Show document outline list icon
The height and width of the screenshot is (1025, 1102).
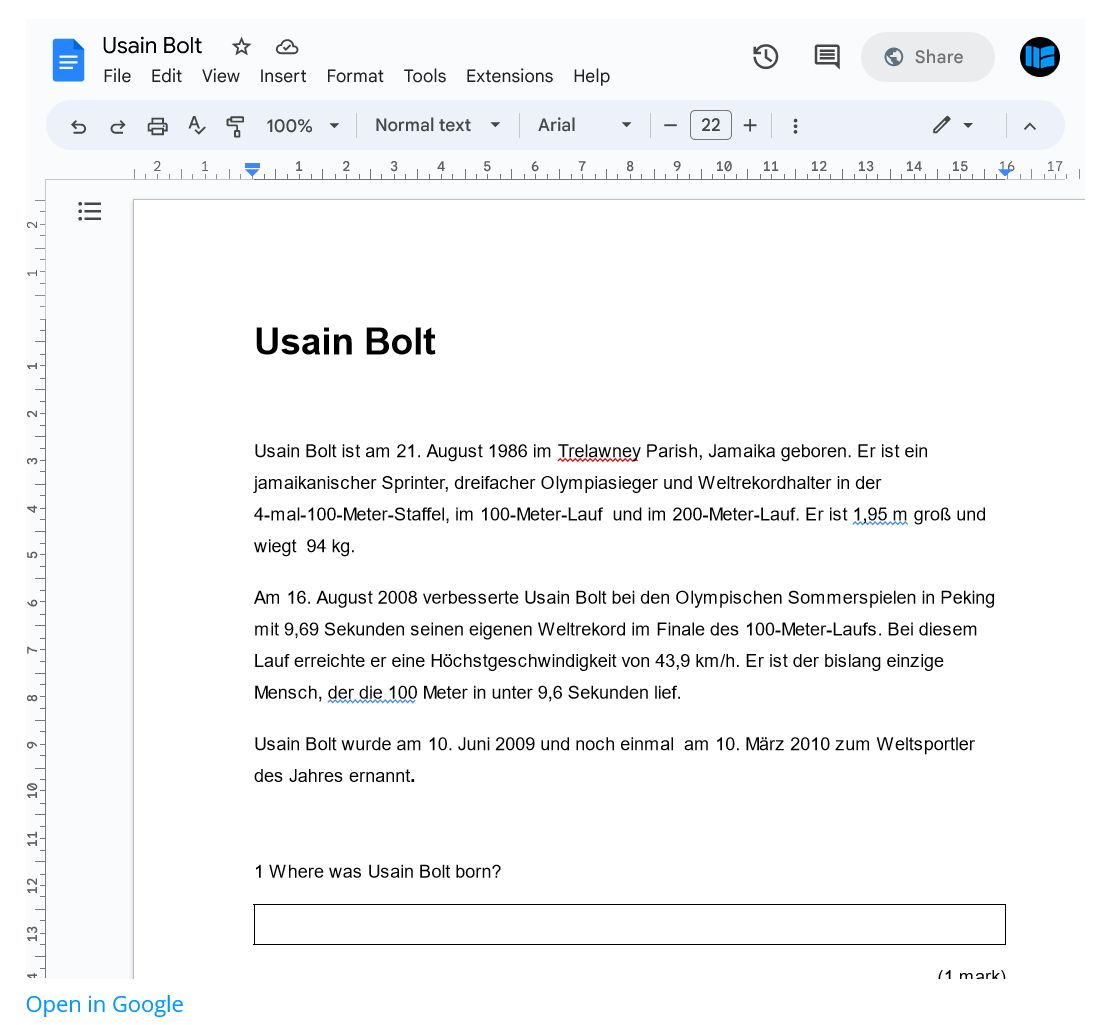[90, 211]
